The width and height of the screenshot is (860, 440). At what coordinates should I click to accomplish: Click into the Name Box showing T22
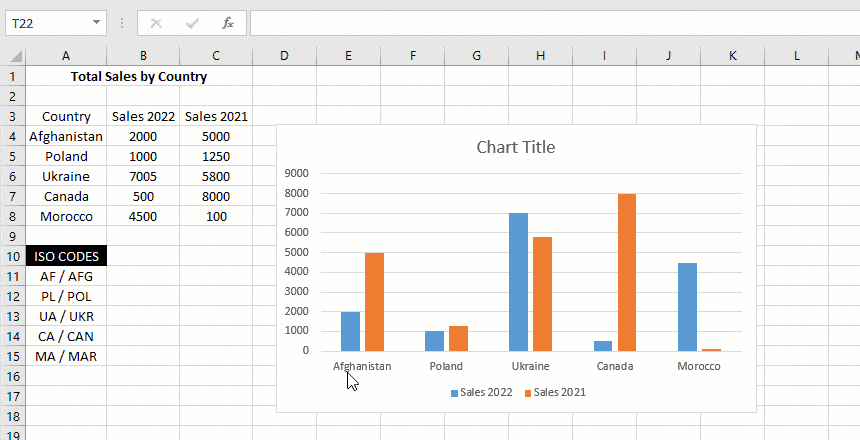click(x=48, y=23)
